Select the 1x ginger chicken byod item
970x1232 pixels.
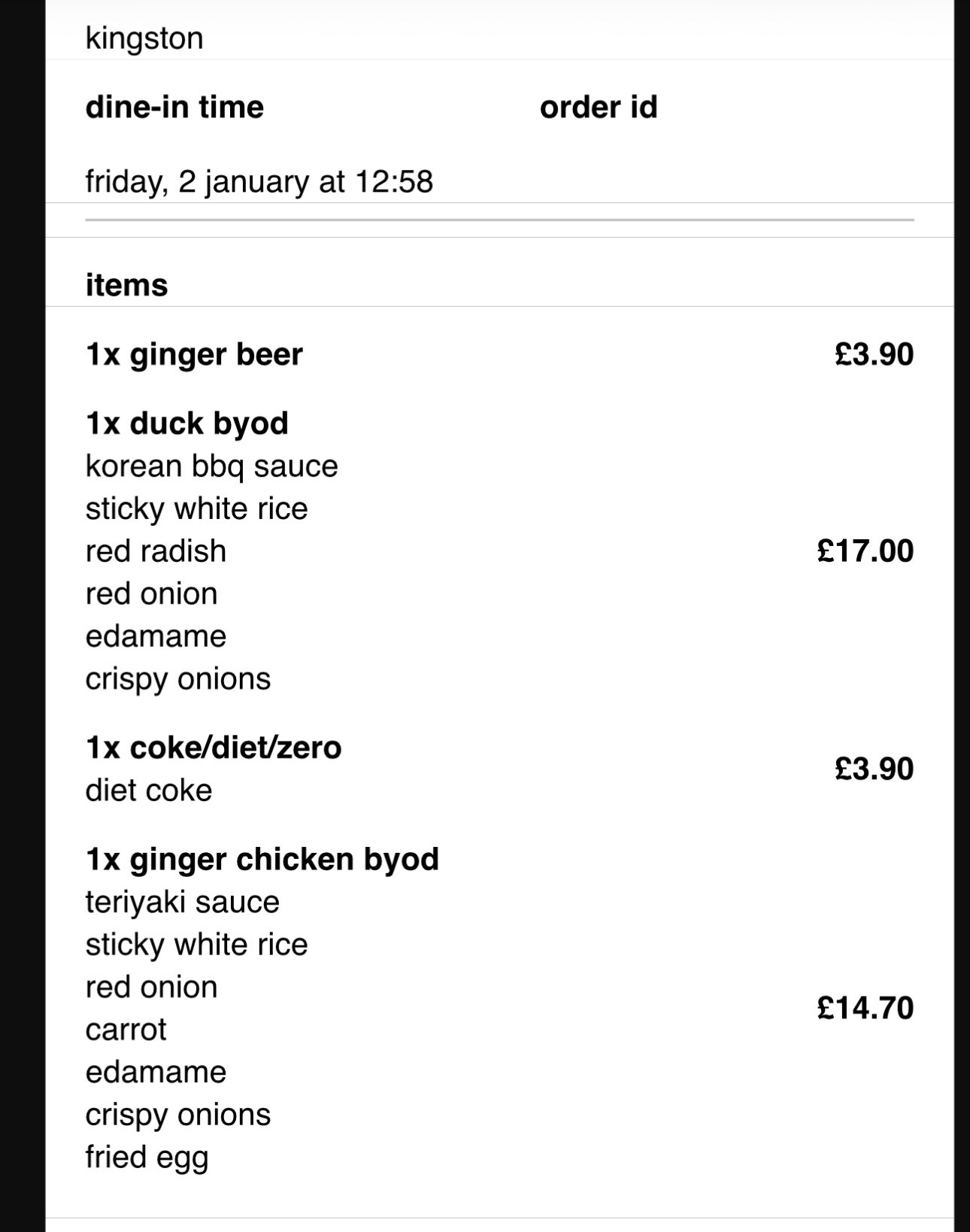pyautogui.click(x=262, y=859)
